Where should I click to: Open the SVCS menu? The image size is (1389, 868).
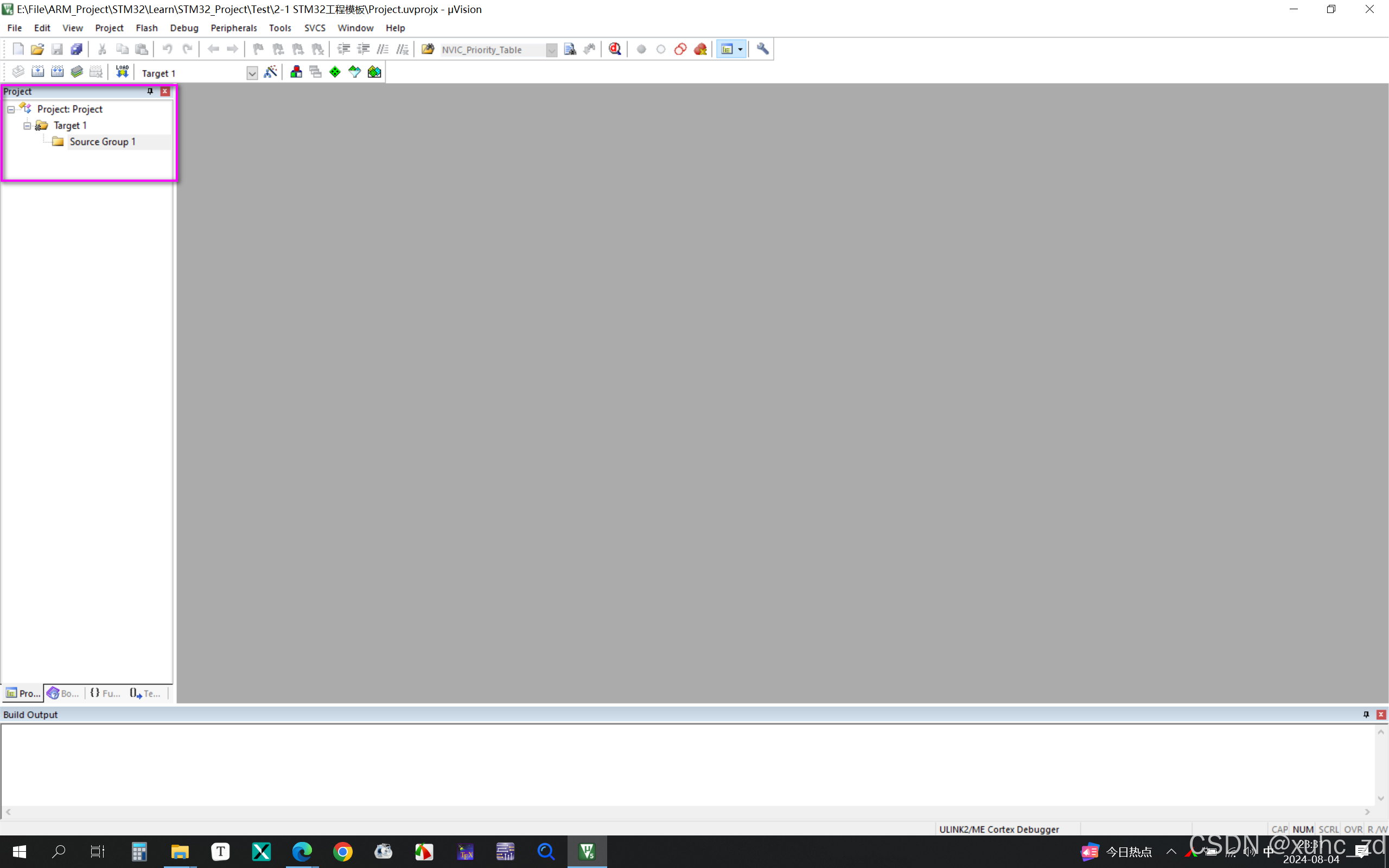click(315, 28)
